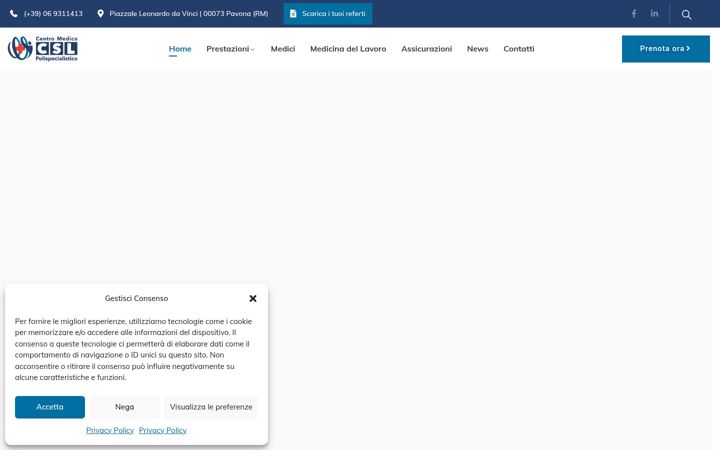720x450 pixels.
Task: Click the Prenota ora button
Action: tap(666, 49)
